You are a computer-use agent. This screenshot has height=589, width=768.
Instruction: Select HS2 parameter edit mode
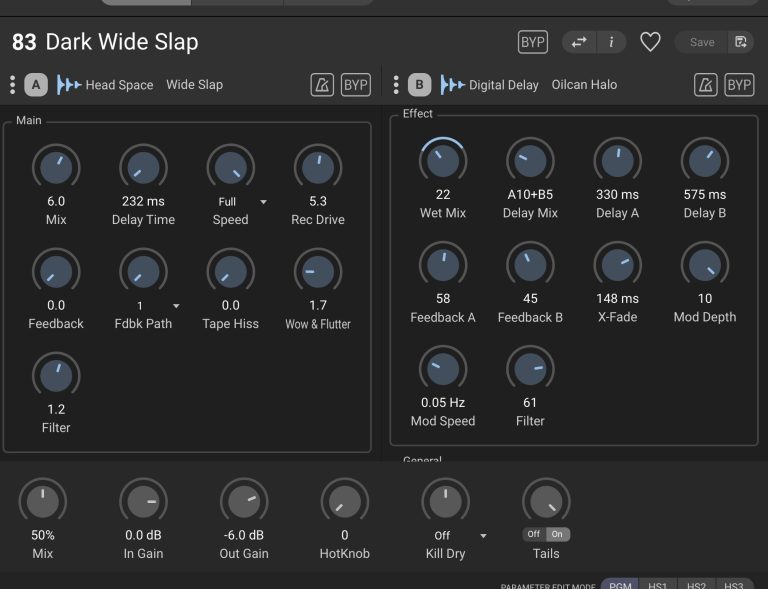tap(696, 585)
